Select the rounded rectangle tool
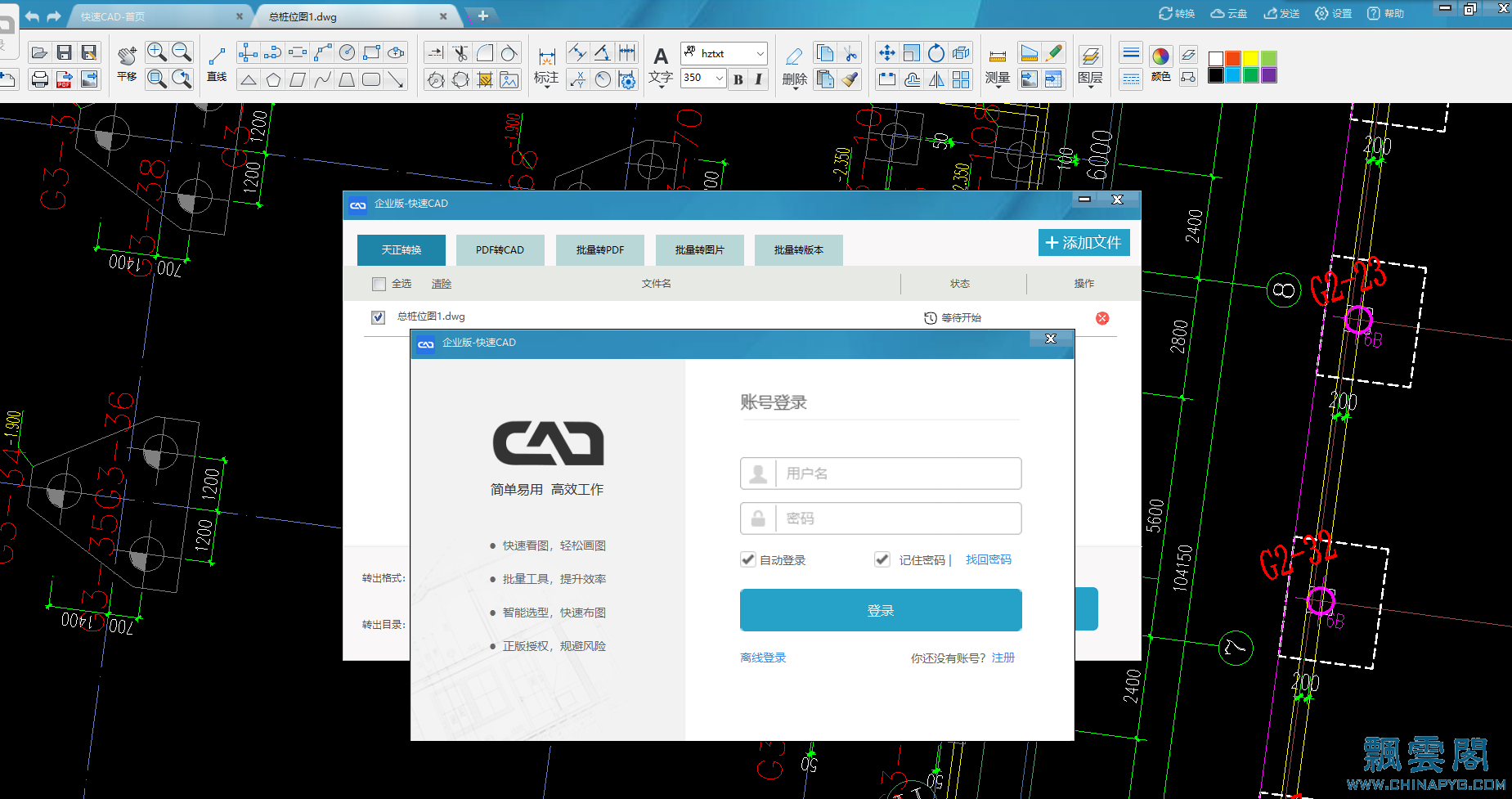1512x799 pixels. click(371, 79)
